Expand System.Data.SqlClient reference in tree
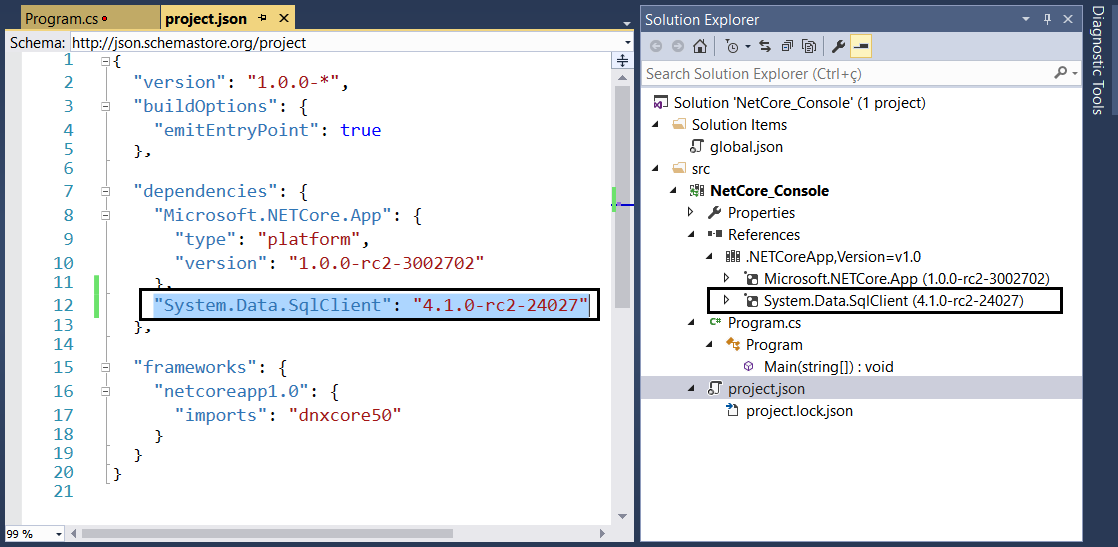The width and height of the screenshot is (1118, 547). tap(727, 300)
